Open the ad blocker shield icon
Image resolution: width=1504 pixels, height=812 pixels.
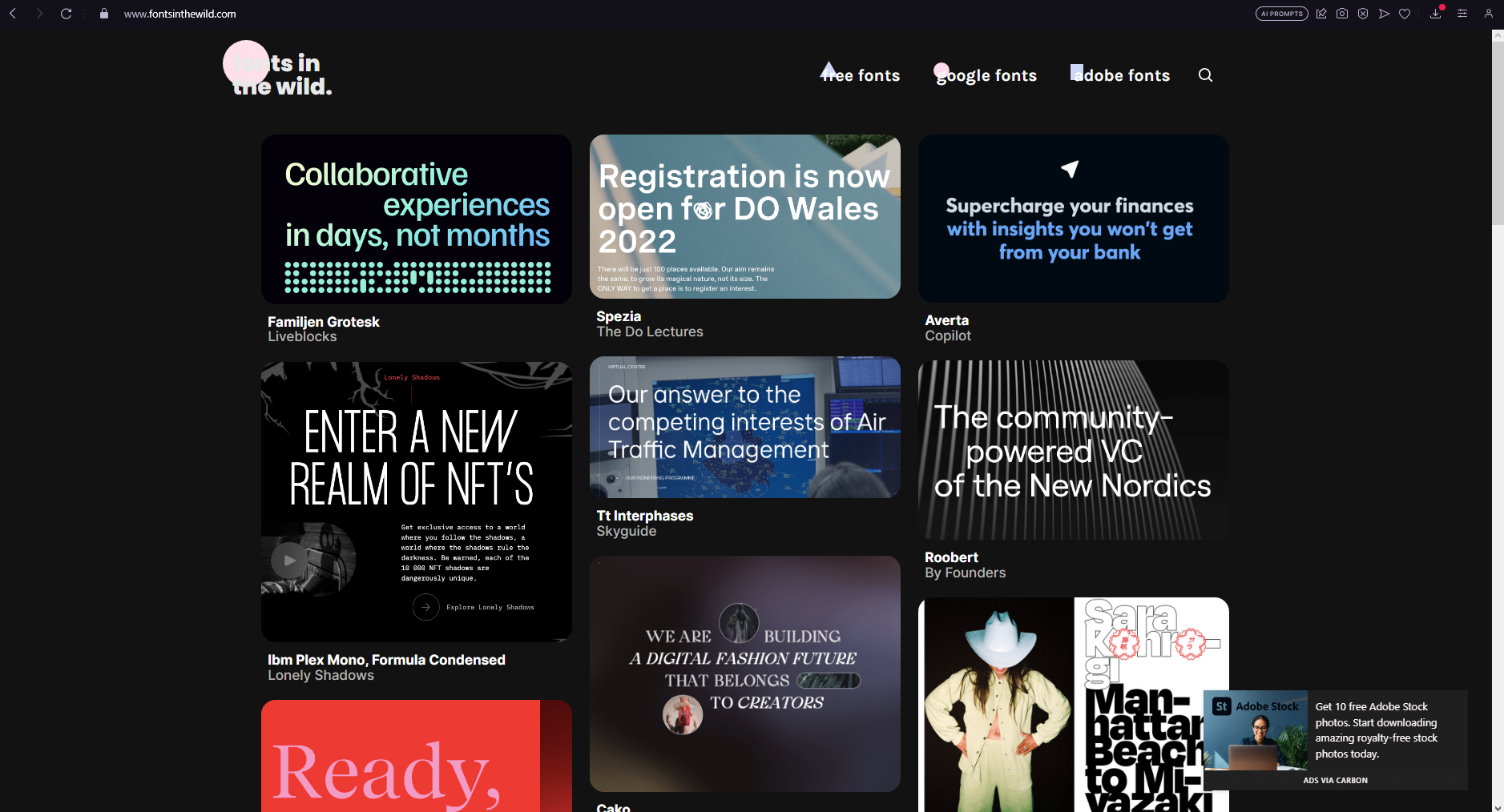[x=1363, y=14]
